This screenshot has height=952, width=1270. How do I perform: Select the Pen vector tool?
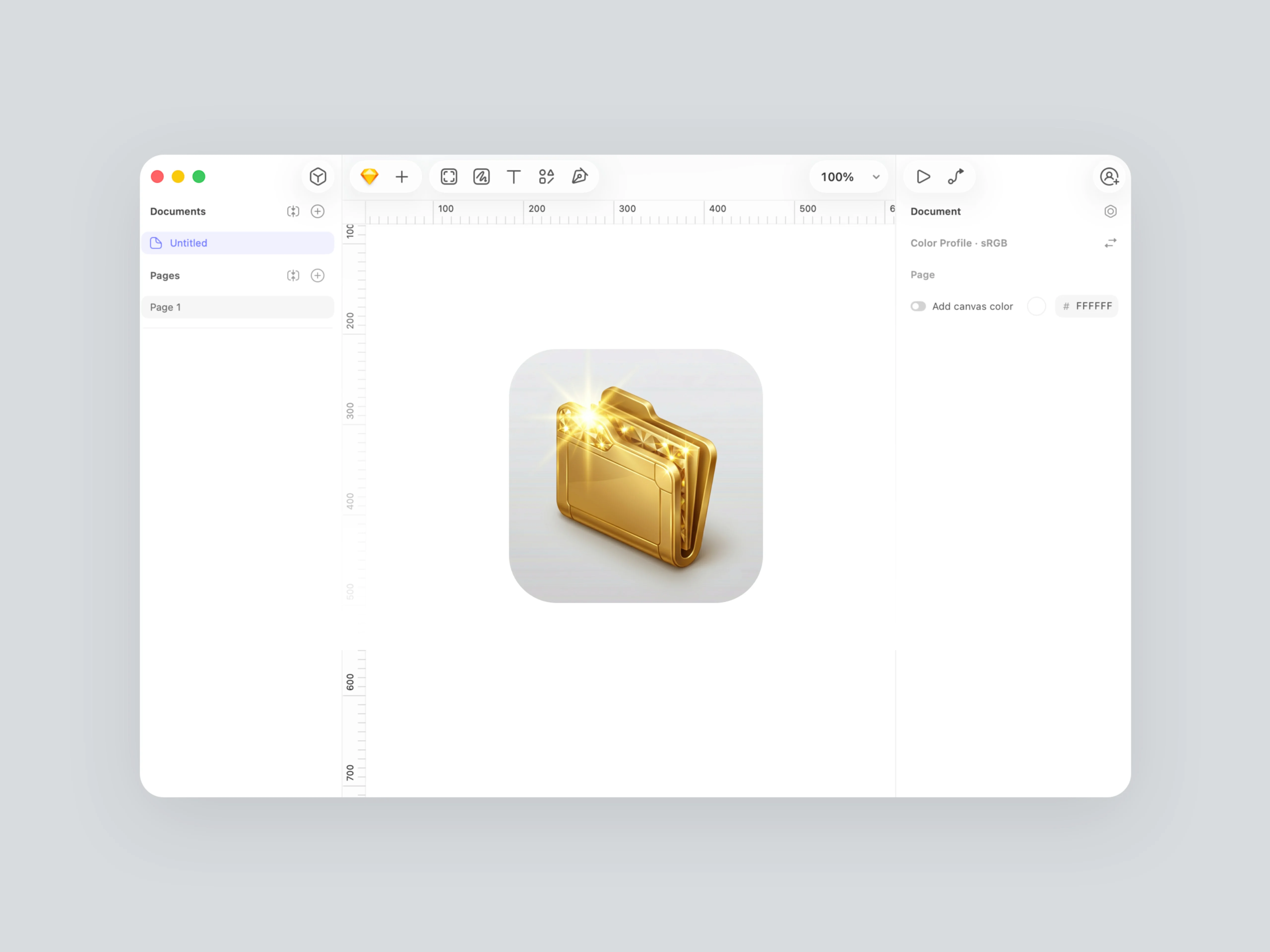click(580, 176)
